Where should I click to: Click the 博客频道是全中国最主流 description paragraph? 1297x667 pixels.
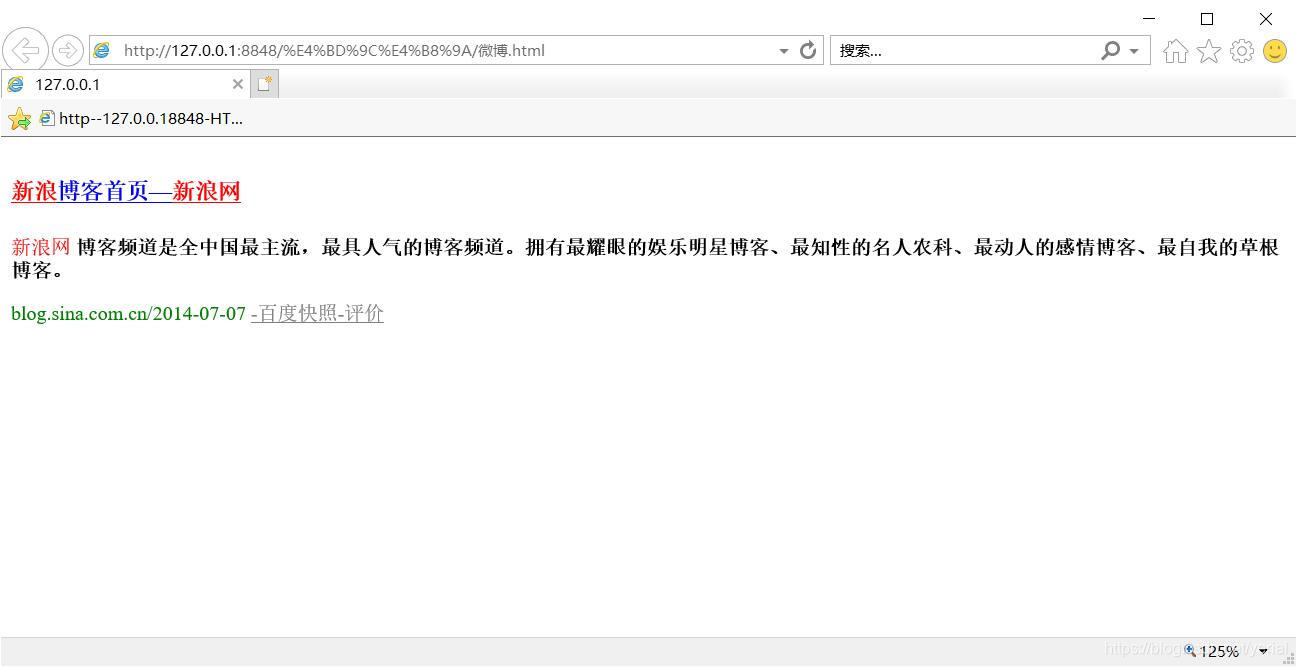[645, 258]
